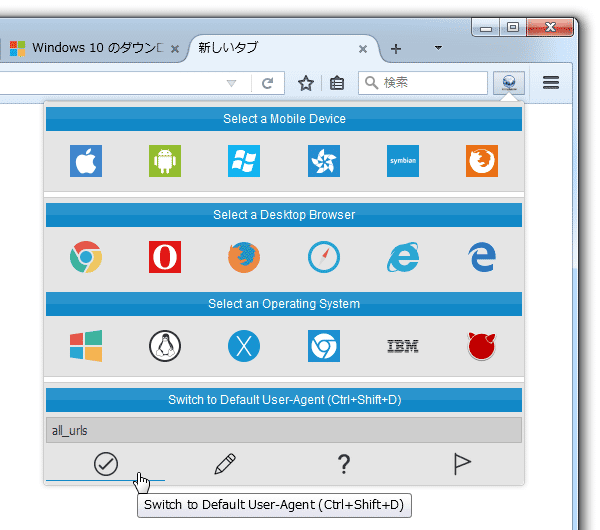Choose the Microsoft Edge browser icon
Screen dimensions: 600x530
(x=482, y=257)
